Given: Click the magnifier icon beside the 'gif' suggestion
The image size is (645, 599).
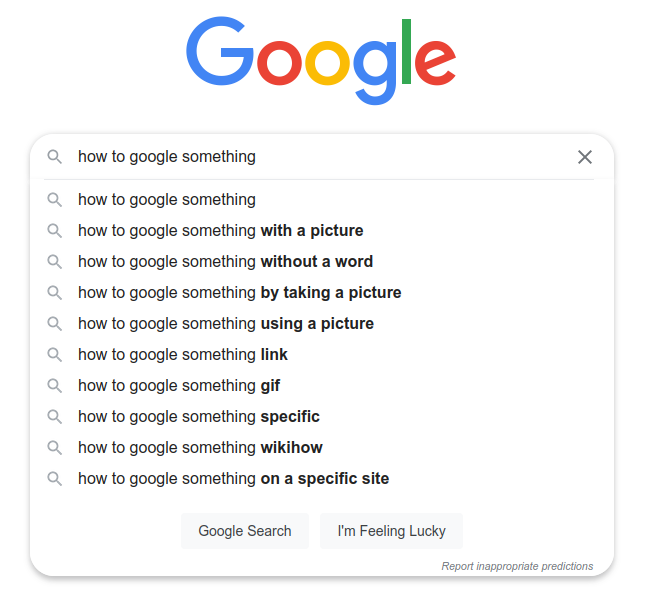Looking at the screenshot, I should tap(54, 385).
